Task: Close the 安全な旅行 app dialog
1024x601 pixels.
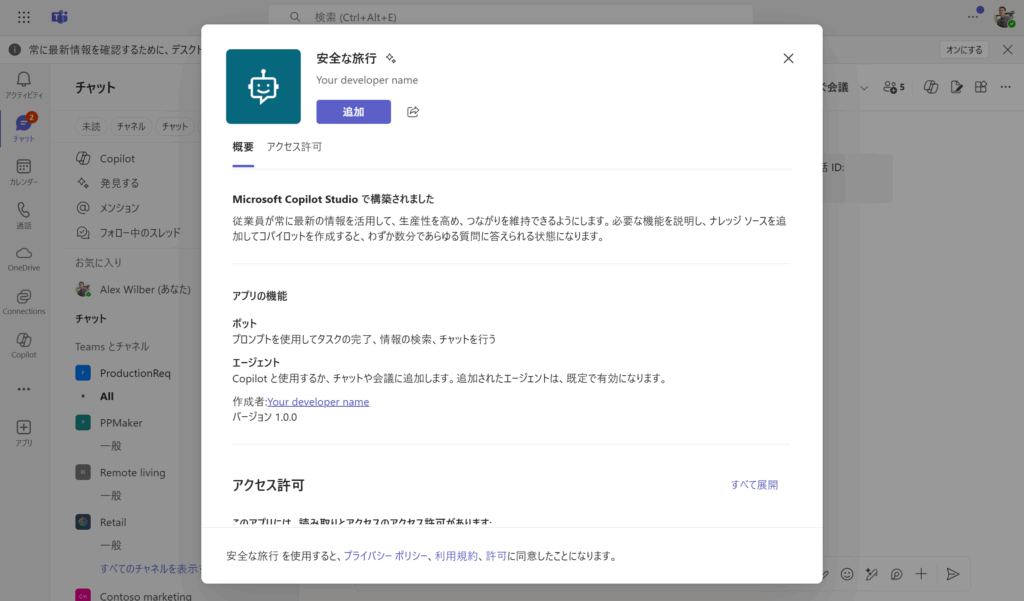Action: 788,58
